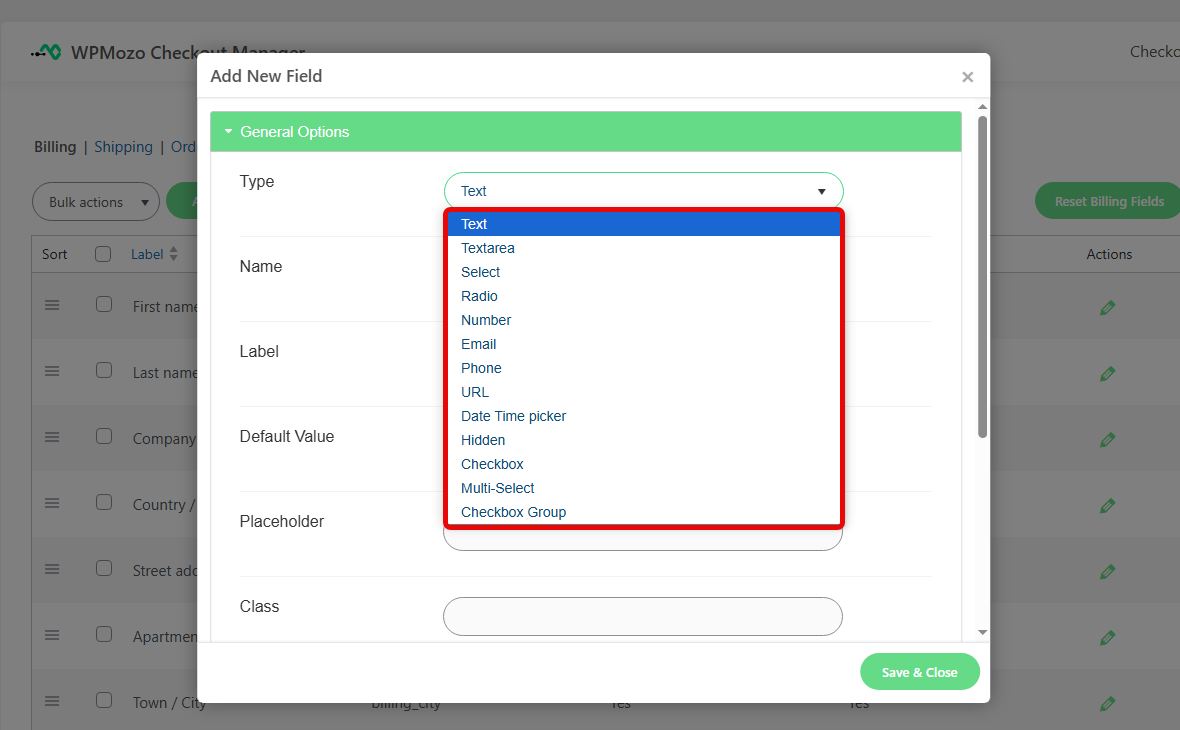Choose the Multi-Select field type
Image resolution: width=1180 pixels, height=730 pixels.
tap(643, 488)
